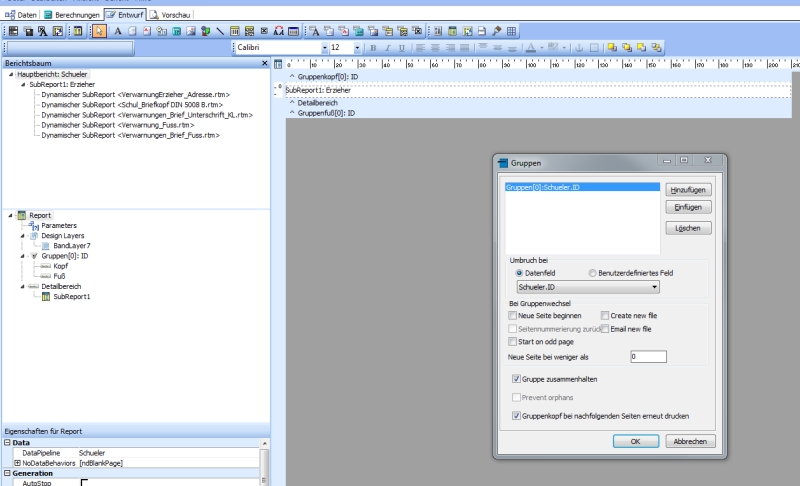Select the Shape component tool

click(x=206, y=31)
